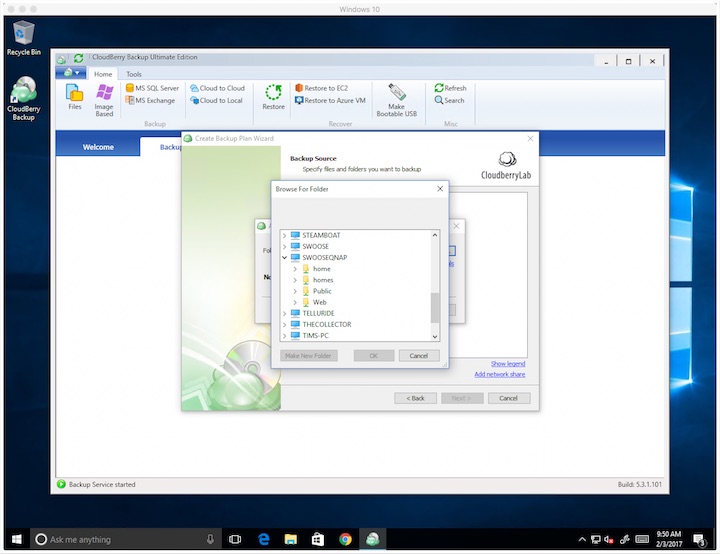Go Back in the backup wizard
This screenshot has height=554, width=720.
[415, 398]
